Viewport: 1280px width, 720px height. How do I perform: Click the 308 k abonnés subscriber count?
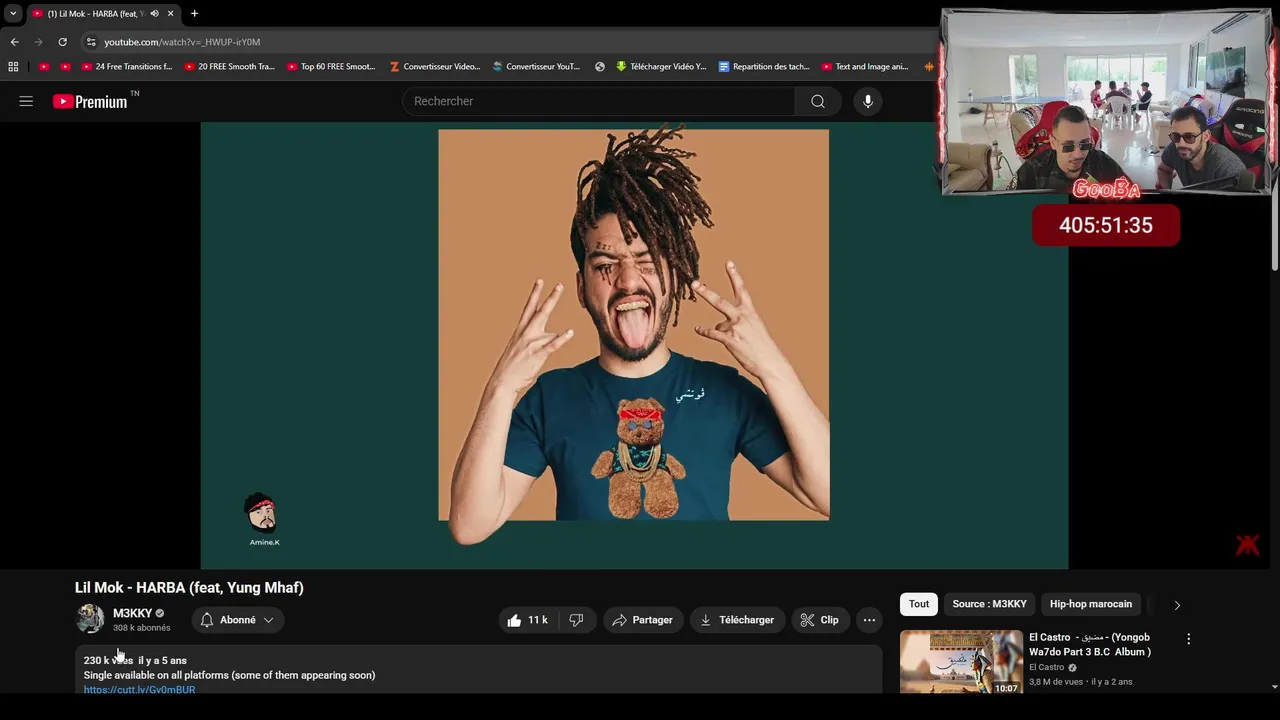141,628
